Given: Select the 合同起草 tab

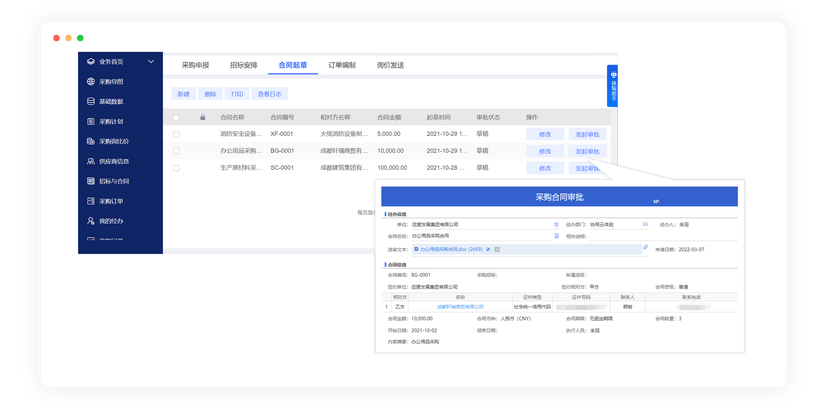Looking at the screenshot, I should [x=293, y=65].
